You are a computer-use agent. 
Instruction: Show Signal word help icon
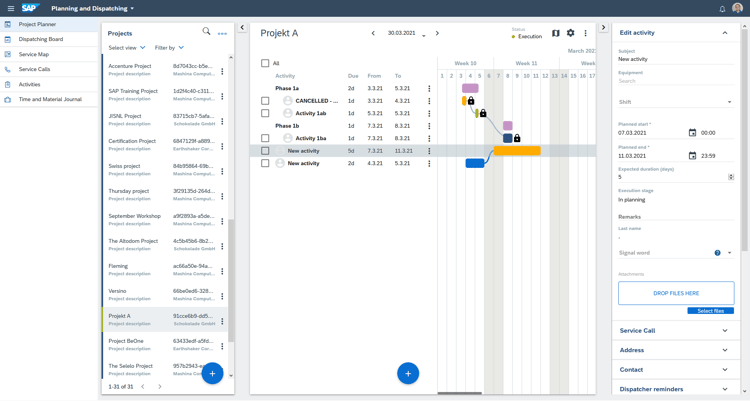coord(717,253)
